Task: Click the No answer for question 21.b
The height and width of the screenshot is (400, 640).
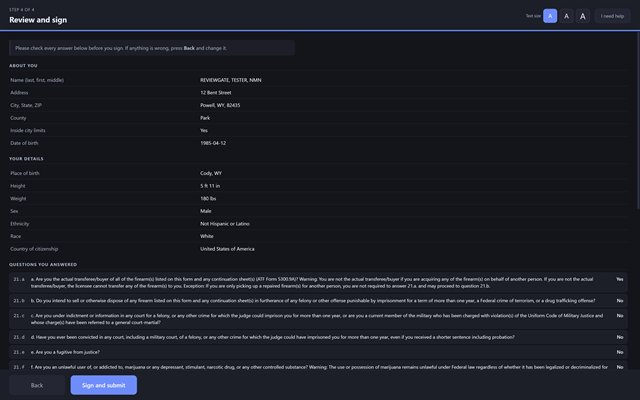Action: (620, 301)
